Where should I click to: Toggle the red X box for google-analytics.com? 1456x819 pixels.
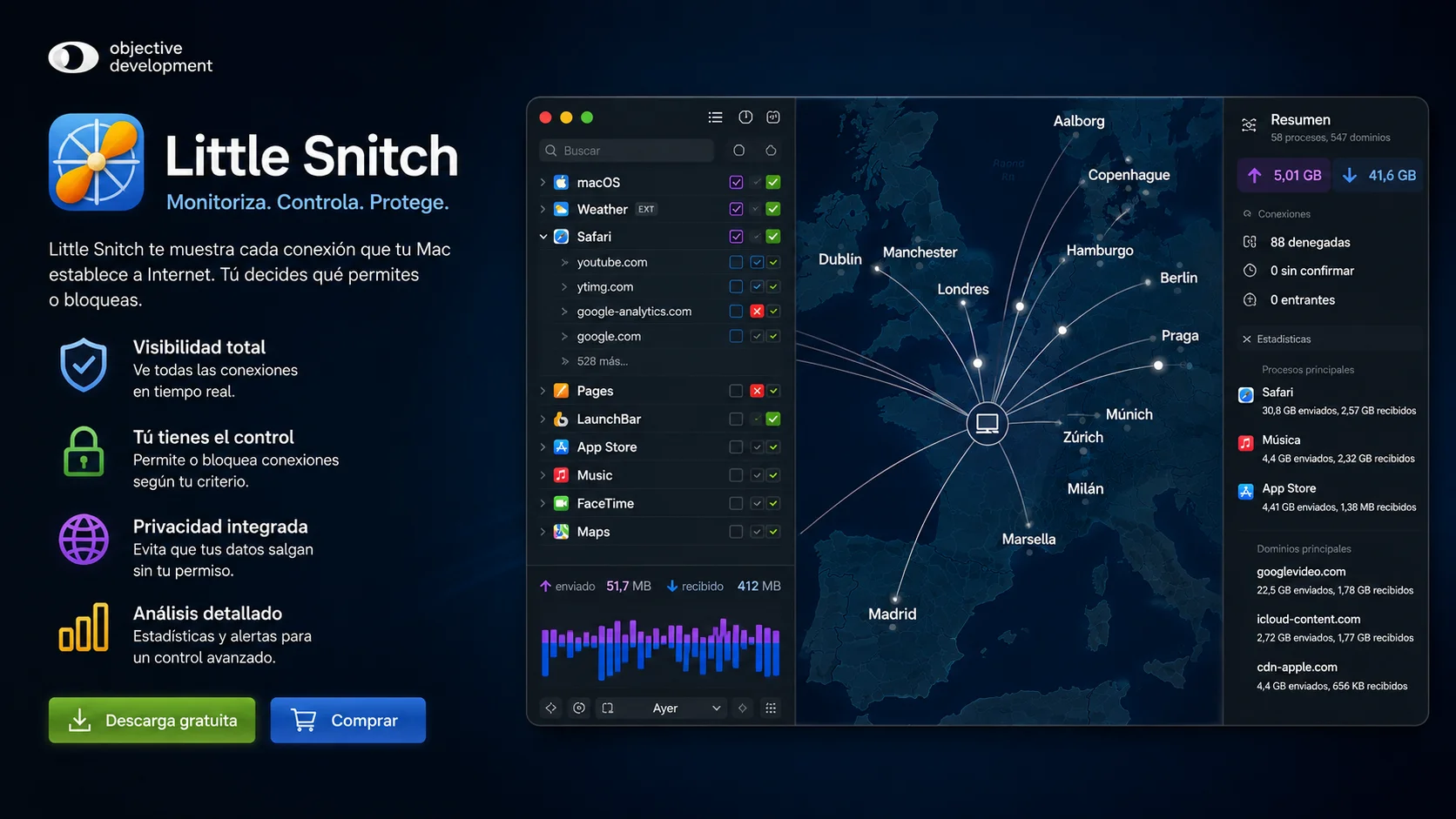coord(757,312)
